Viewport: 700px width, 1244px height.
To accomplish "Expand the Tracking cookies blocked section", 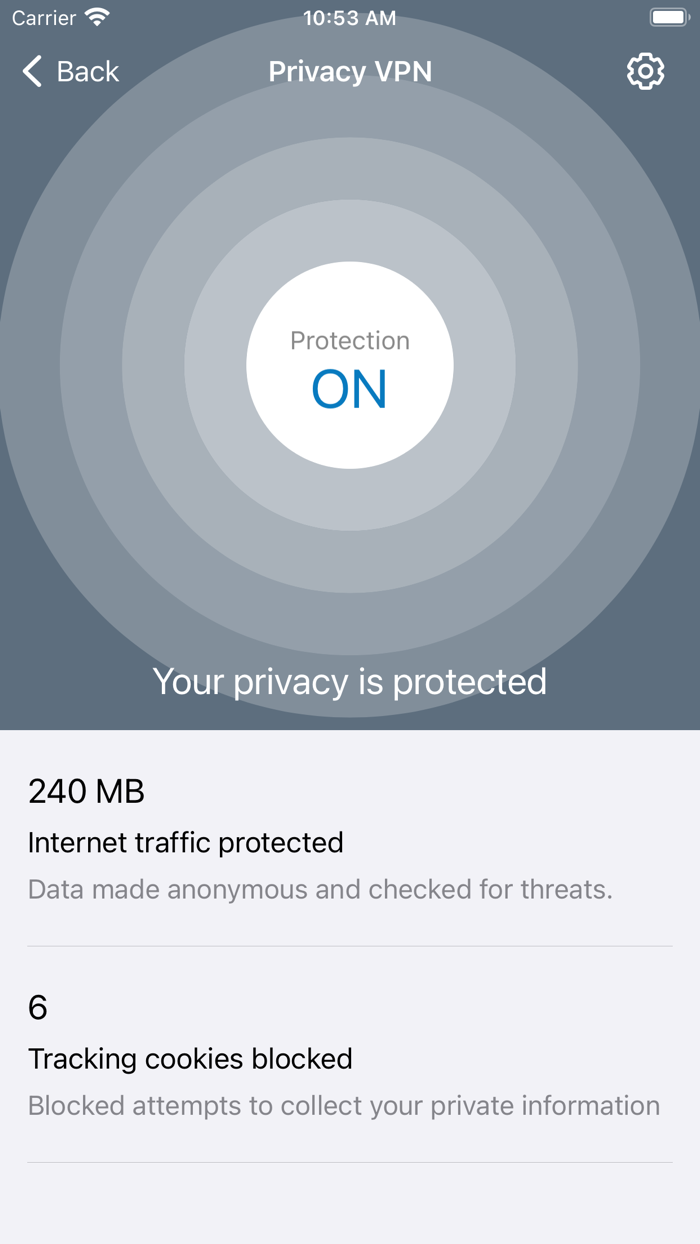I will 191,1059.
